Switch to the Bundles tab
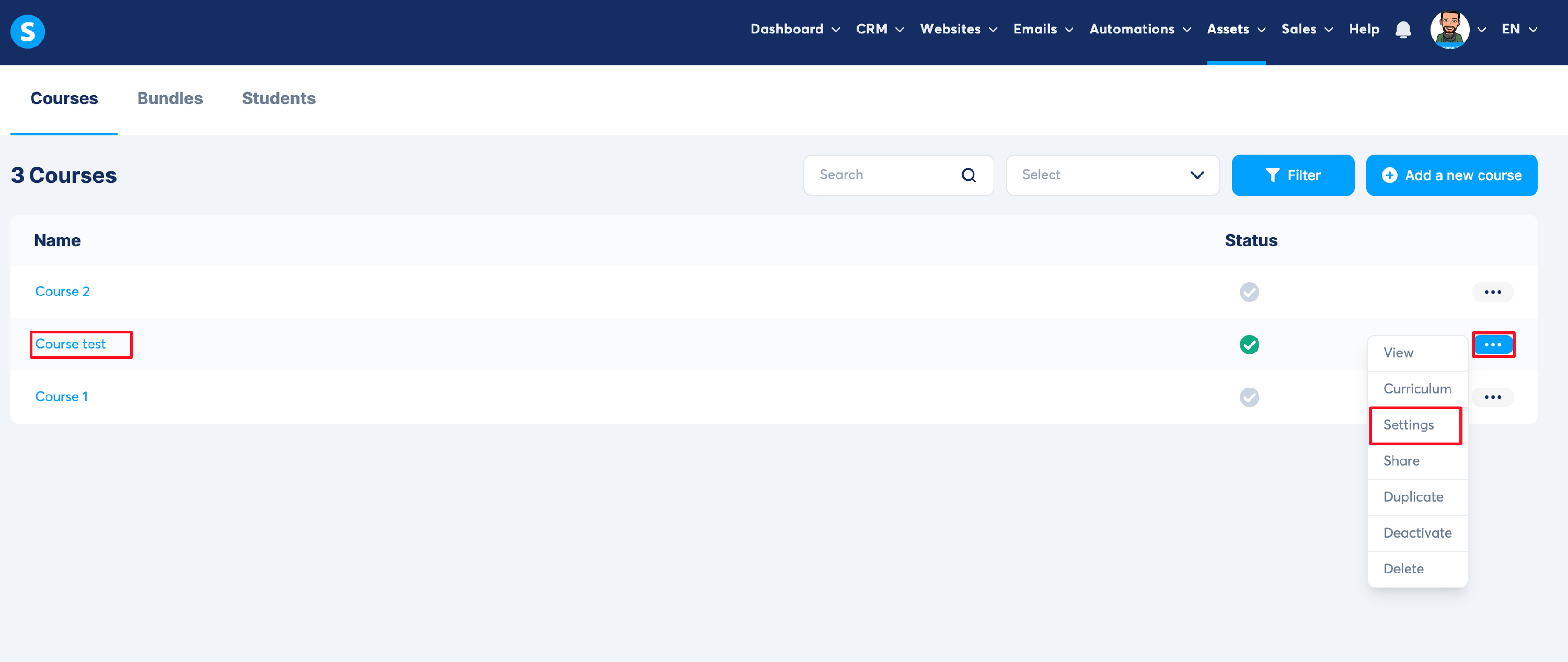This screenshot has height=662, width=1568. click(170, 99)
